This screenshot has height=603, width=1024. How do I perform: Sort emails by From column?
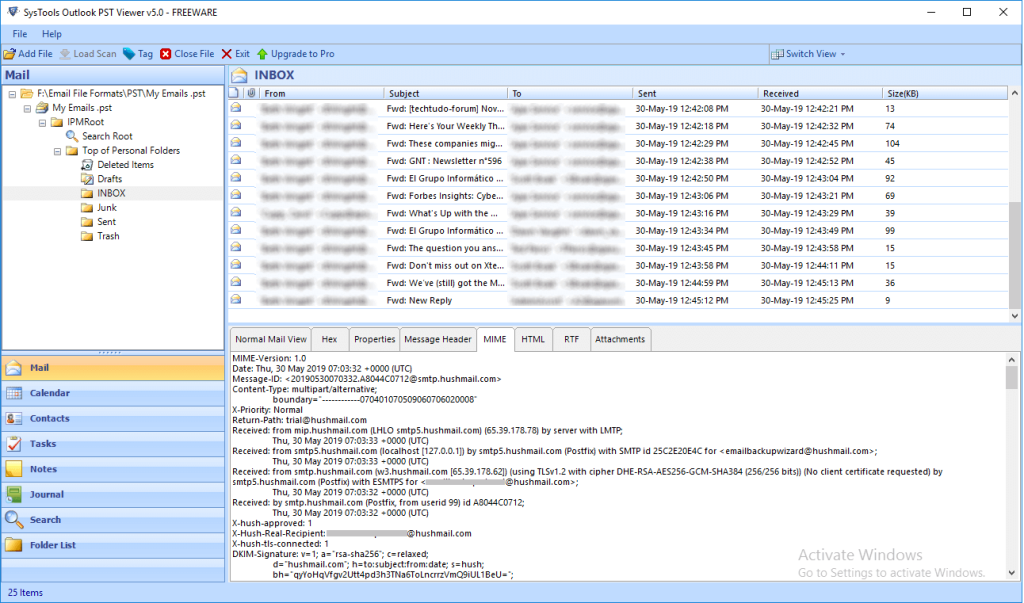coord(321,93)
